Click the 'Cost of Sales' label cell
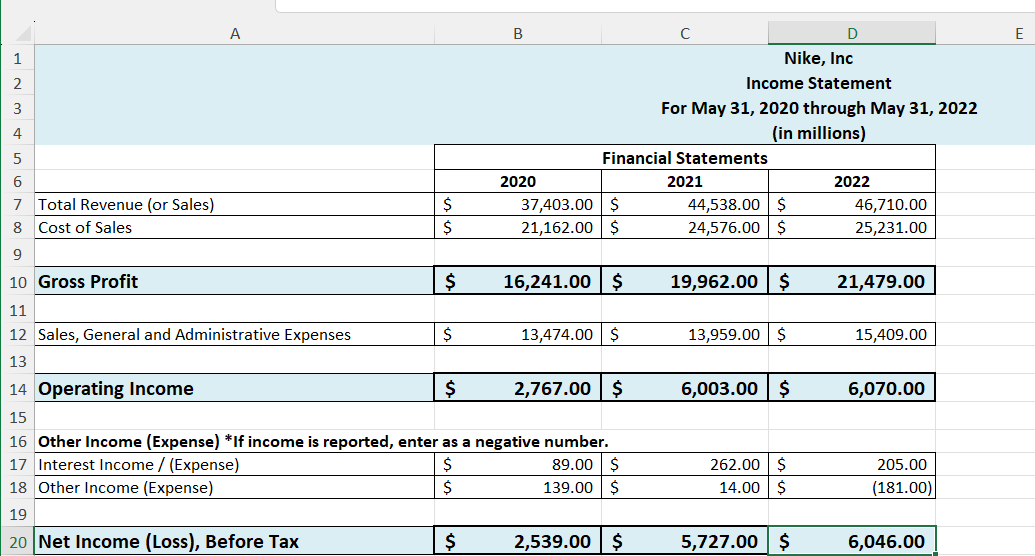The width and height of the screenshot is (1035, 556). [234, 227]
